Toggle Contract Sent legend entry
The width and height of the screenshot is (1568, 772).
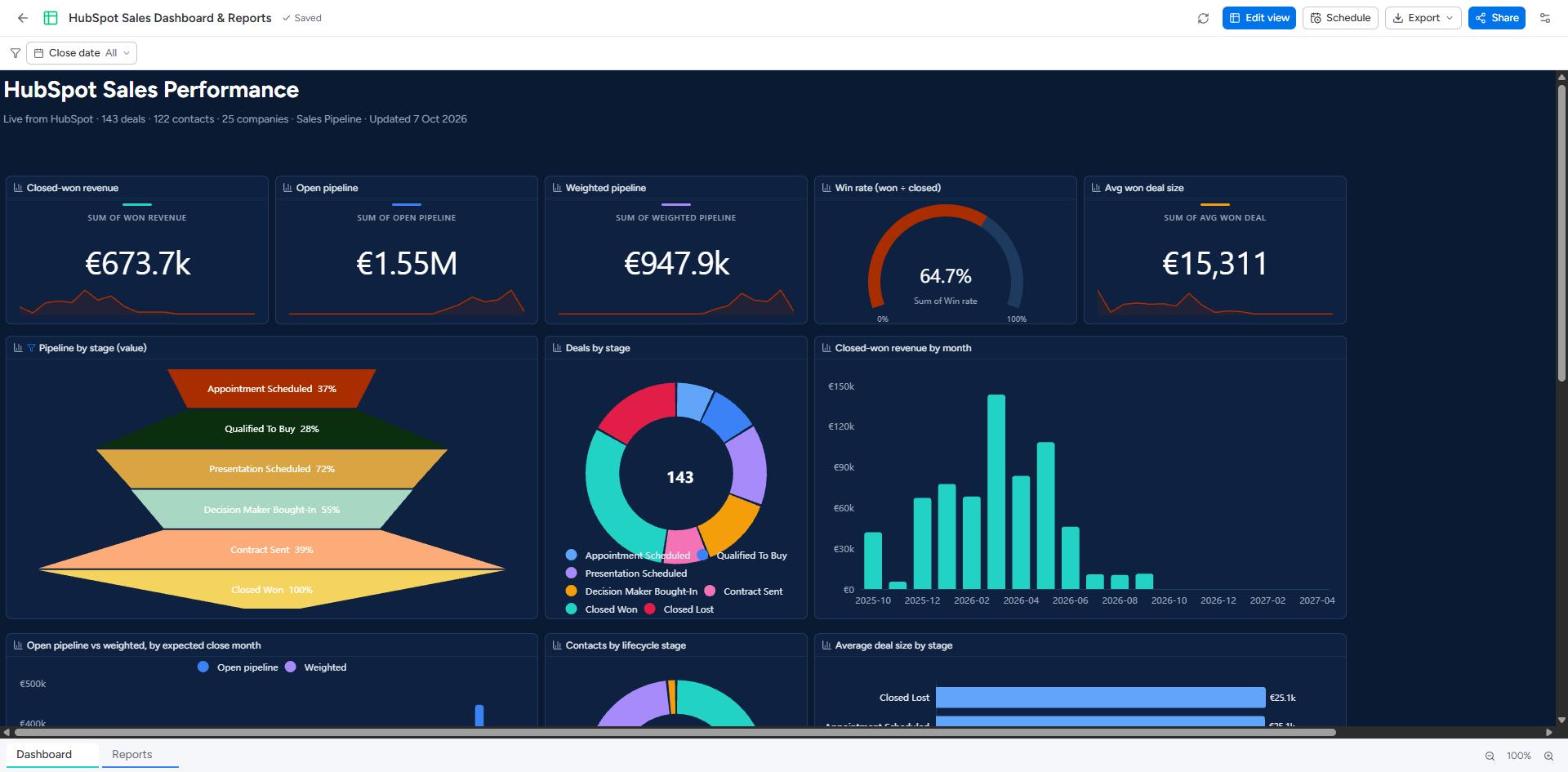click(x=744, y=591)
